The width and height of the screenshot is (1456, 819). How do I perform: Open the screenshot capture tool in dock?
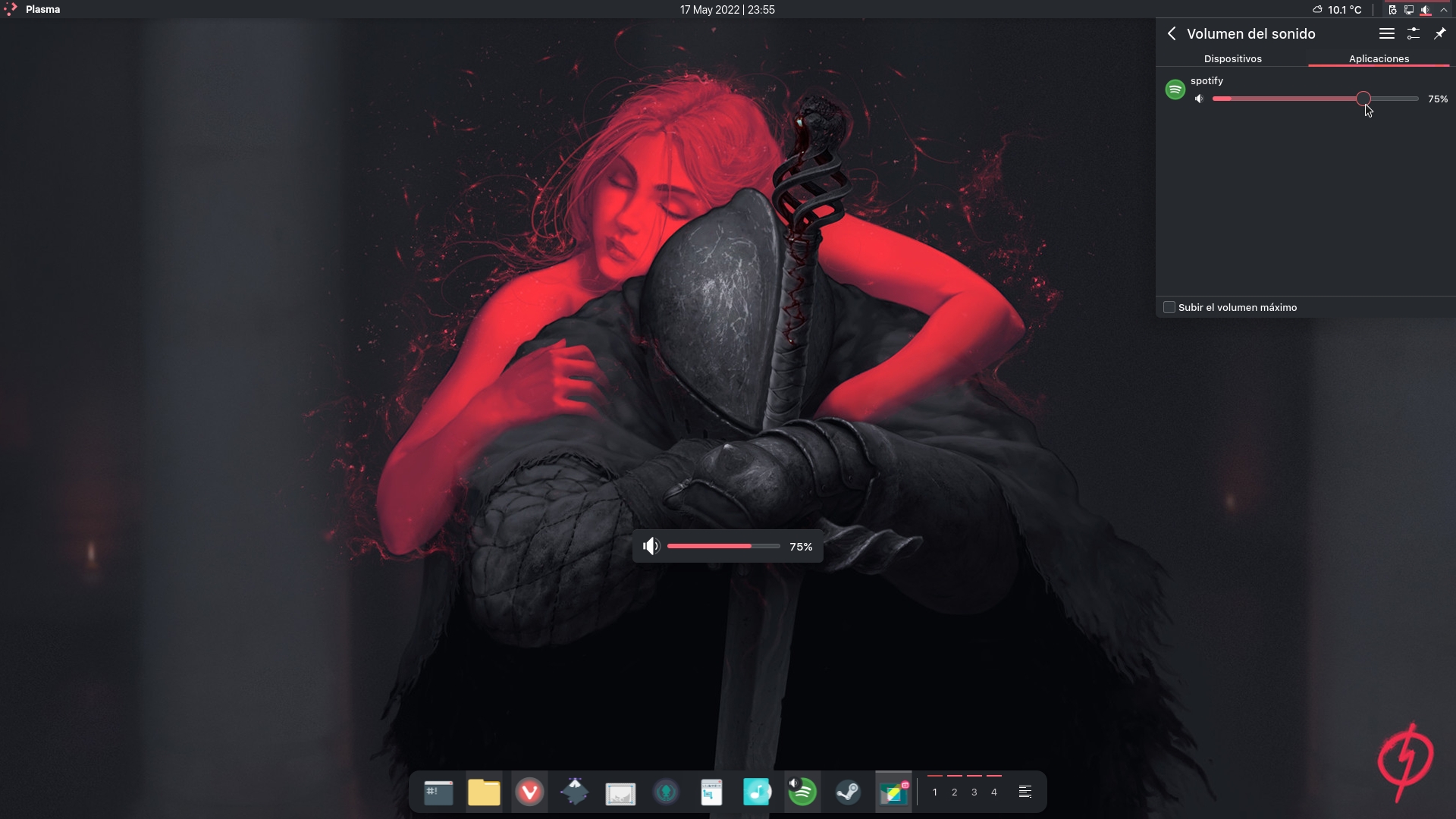tap(711, 792)
